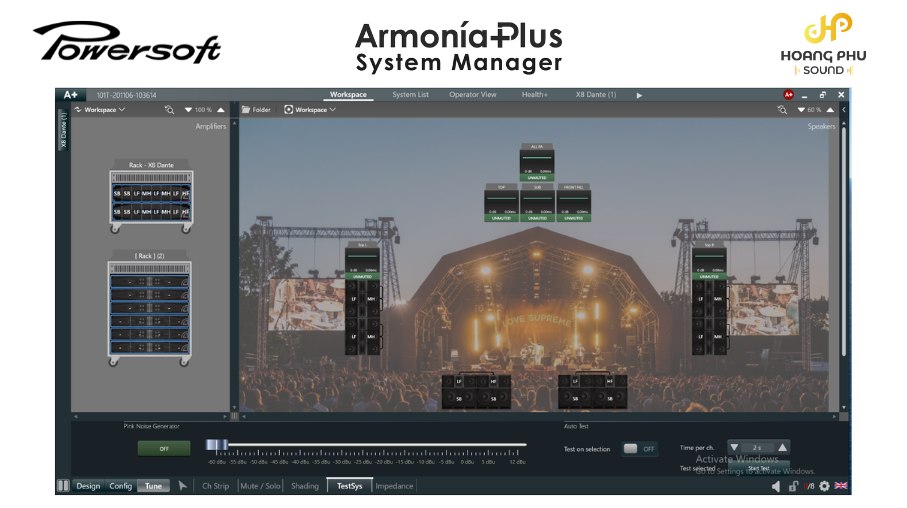Viewport: 907px width, 508px height.
Task: Open the Mute / Solo view
Action: (260, 486)
